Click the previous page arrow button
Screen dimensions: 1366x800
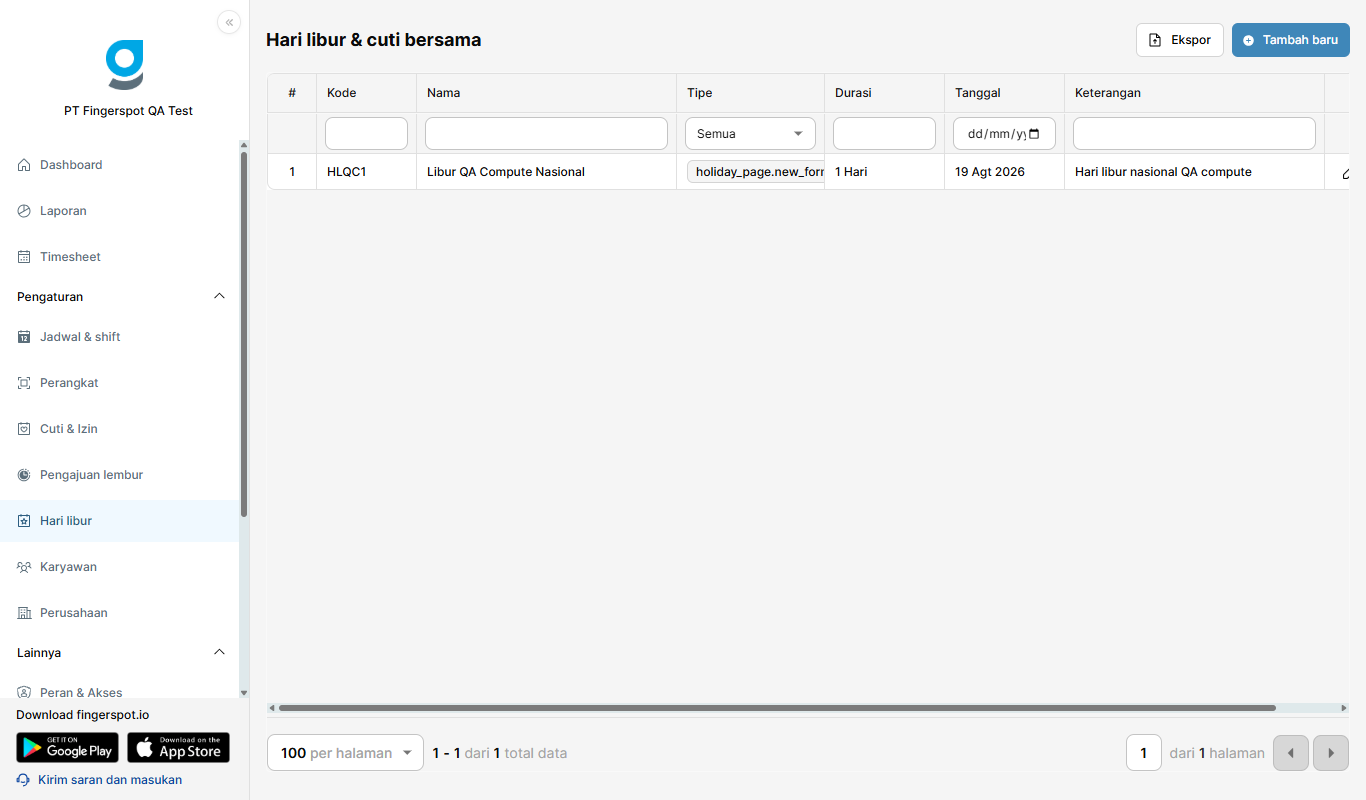click(1291, 753)
